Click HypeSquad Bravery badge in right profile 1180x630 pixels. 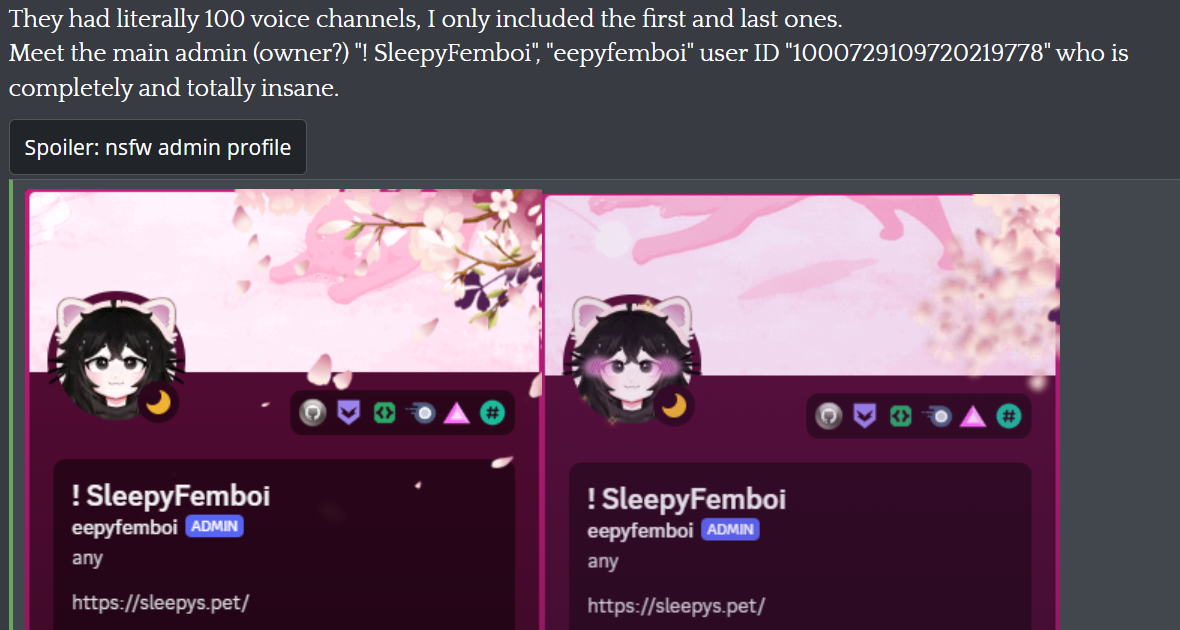click(865, 415)
